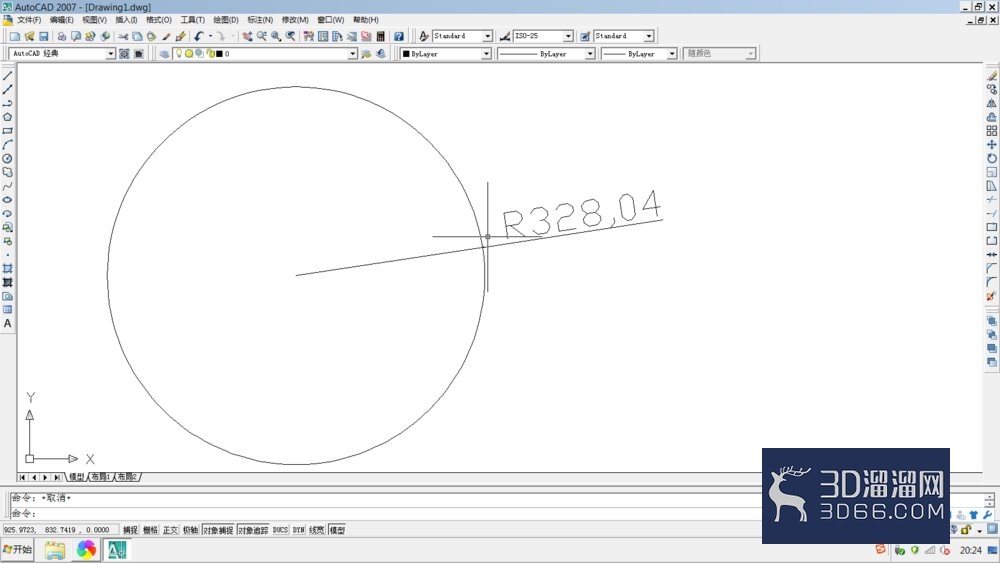The height and width of the screenshot is (563, 1000).
Task: Toggle 对象捕捉 object snap in status bar
Action: (x=218, y=530)
